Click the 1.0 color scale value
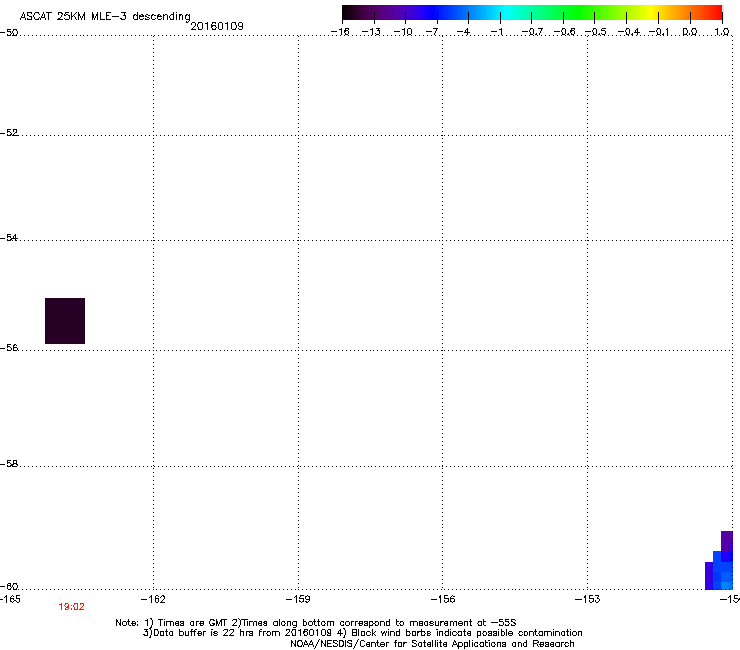 pyautogui.click(x=722, y=32)
